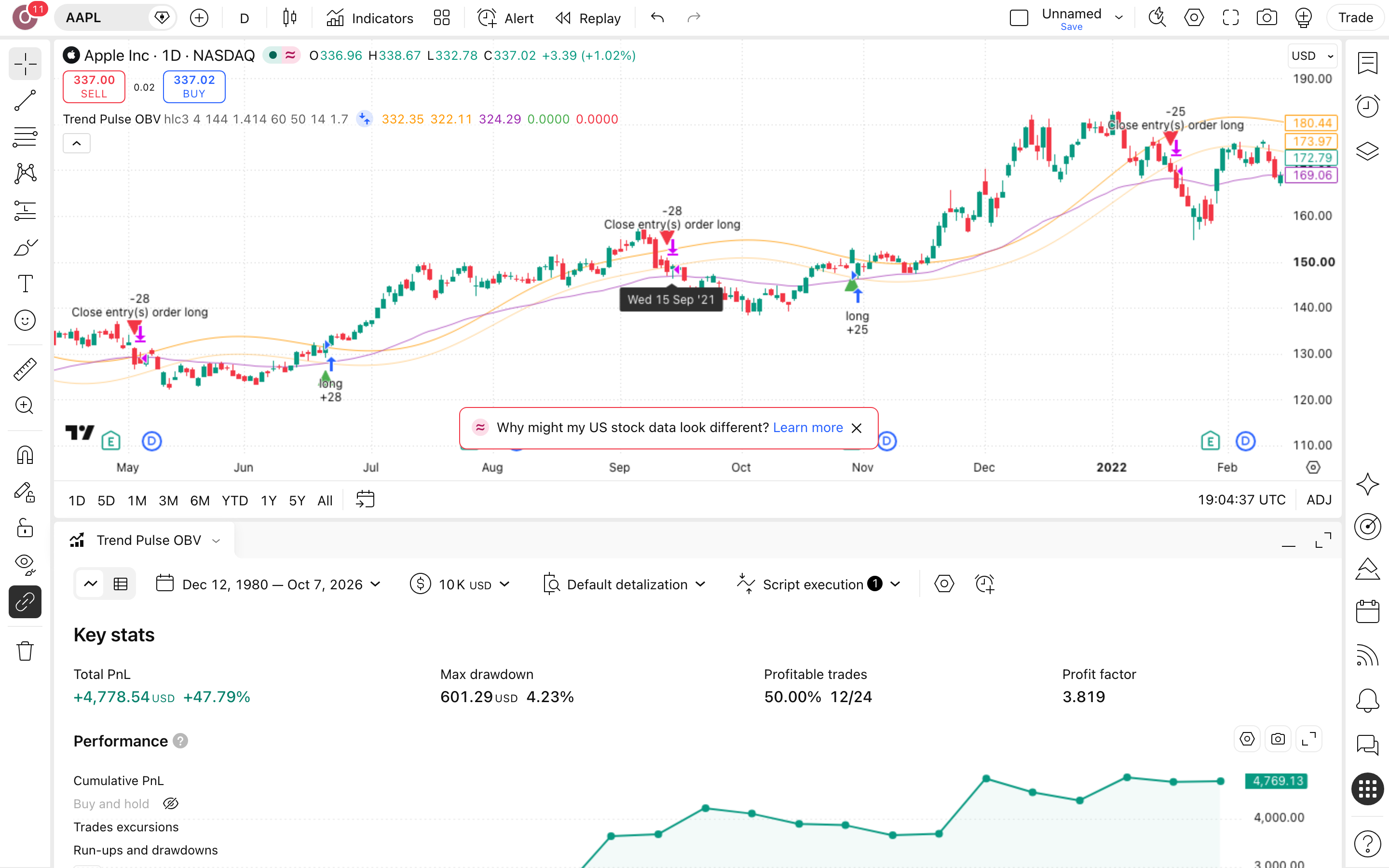
Task: Open the USD currency dropdown
Action: (x=1312, y=55)
